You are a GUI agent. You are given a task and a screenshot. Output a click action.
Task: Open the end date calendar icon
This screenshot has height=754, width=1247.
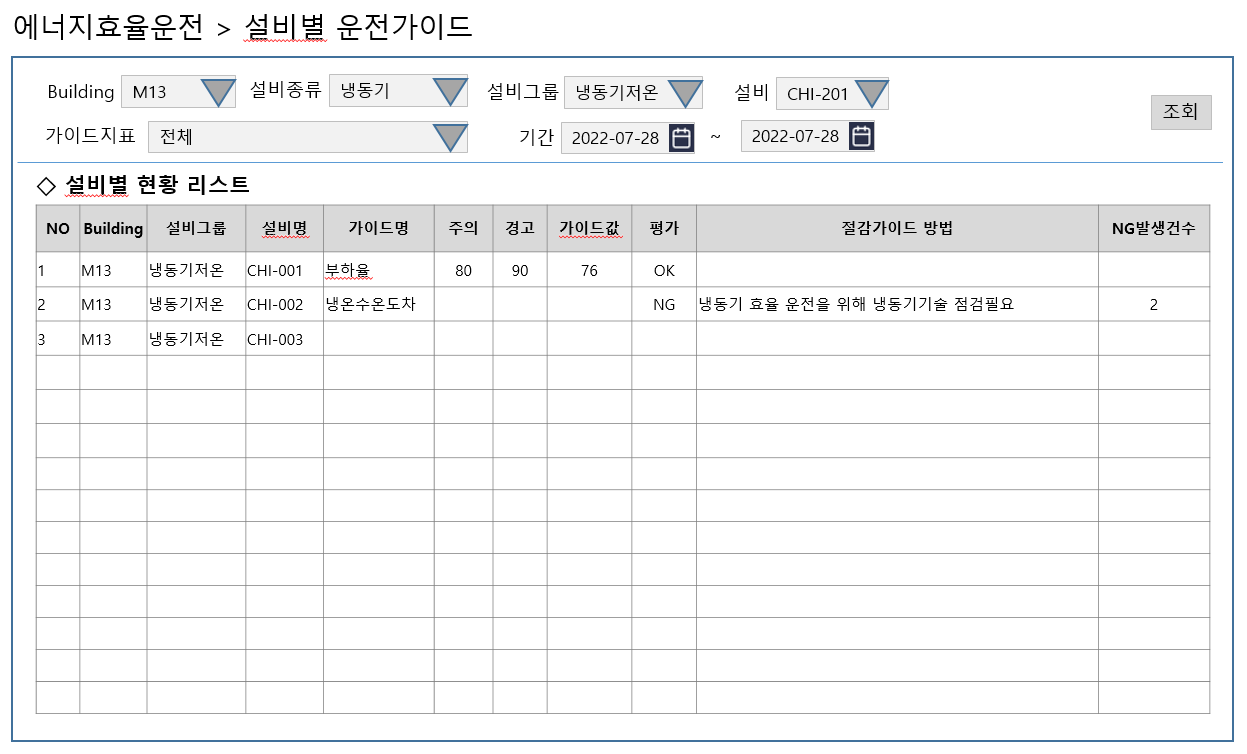[861, 136]
